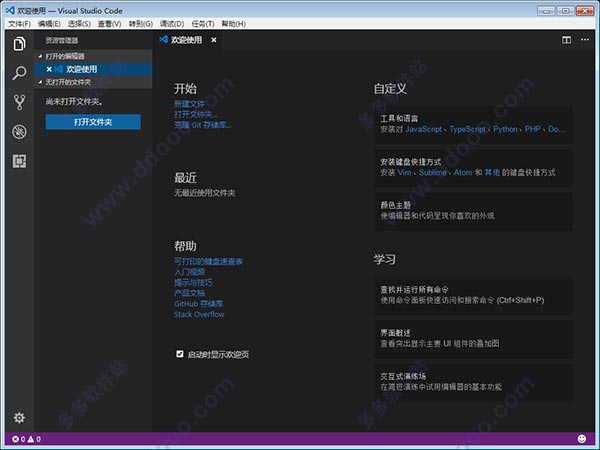Image resolution: width=600 pixels, height=450 pixels.
Task: Open the 文件(F) menu
Action: (x=20, y=24)
